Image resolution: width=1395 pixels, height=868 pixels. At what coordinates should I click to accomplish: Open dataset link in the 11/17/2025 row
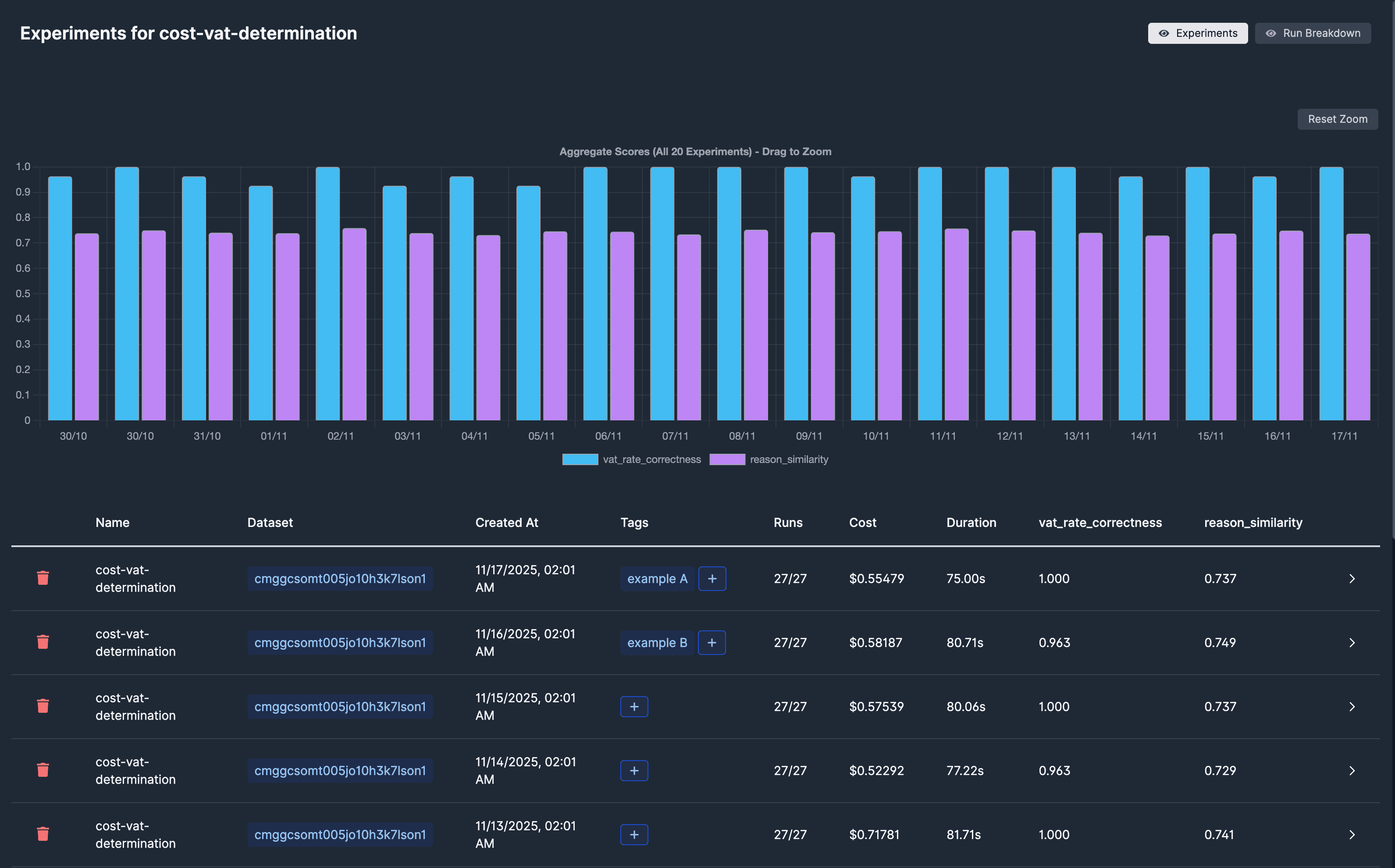click(x=341, y=579)
